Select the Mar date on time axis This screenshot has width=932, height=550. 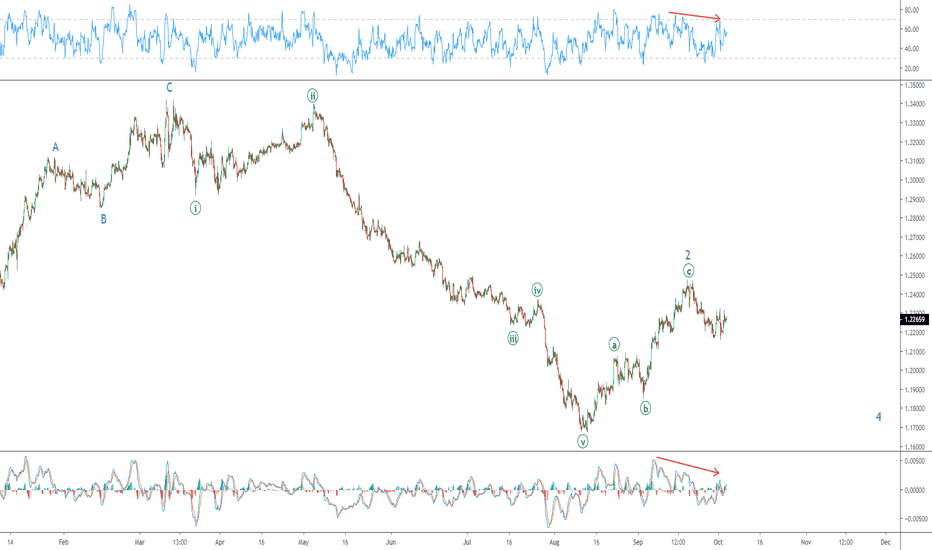click(140, 542)
